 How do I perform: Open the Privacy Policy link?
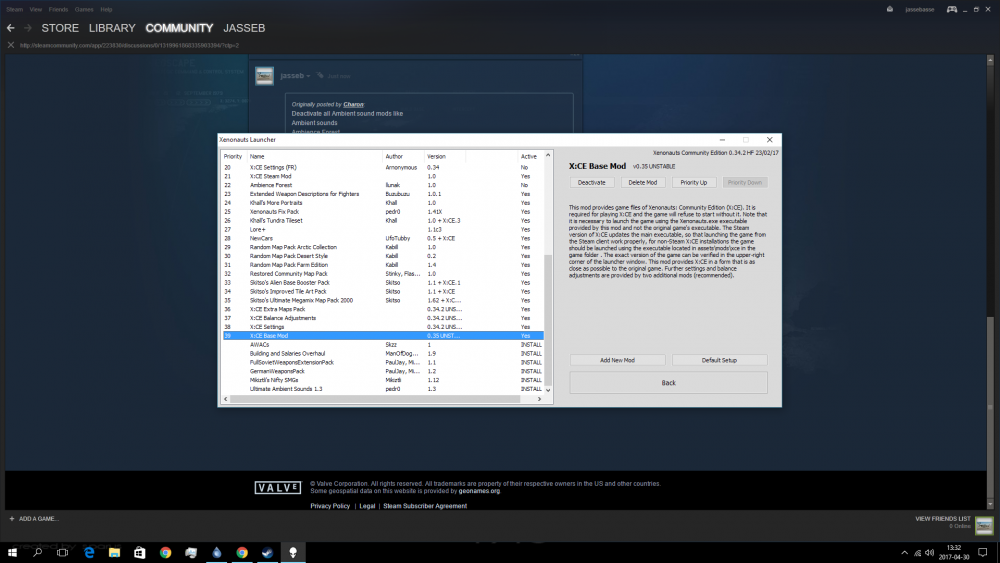tap(330, 506)
